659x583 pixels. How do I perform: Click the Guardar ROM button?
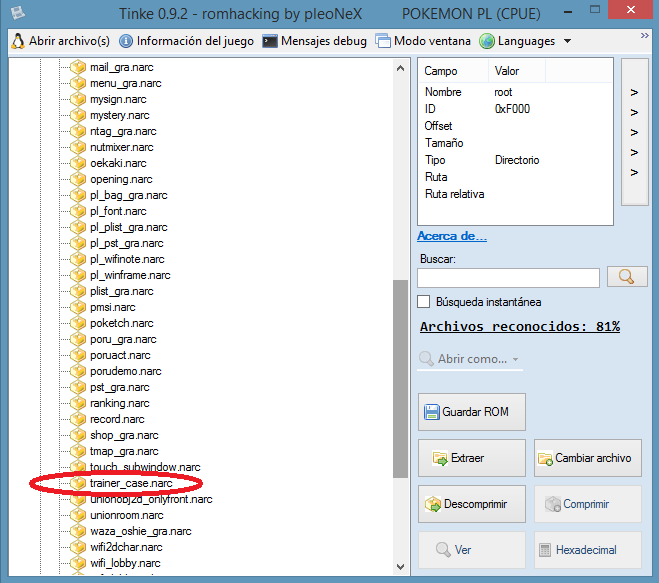pos(471,411)
